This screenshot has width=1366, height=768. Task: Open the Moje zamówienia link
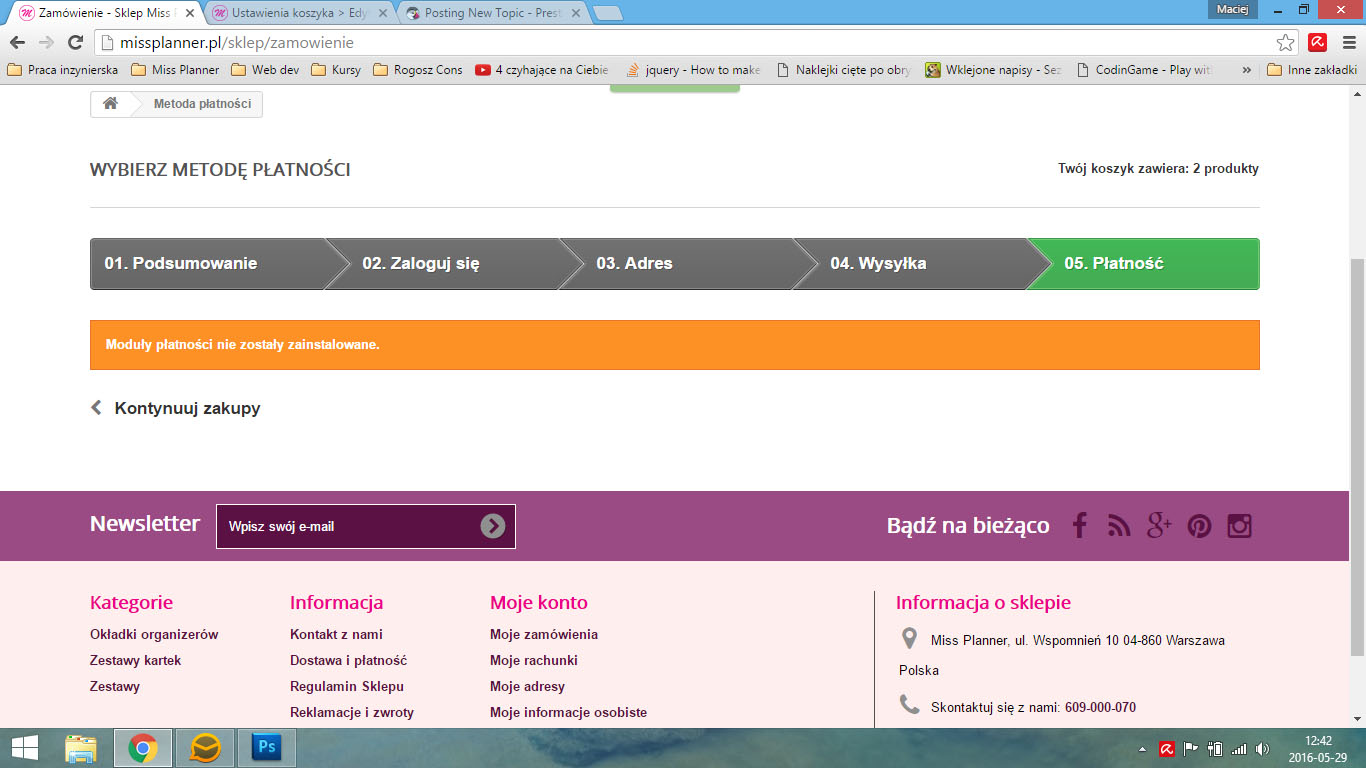click(x=544, y=634)
